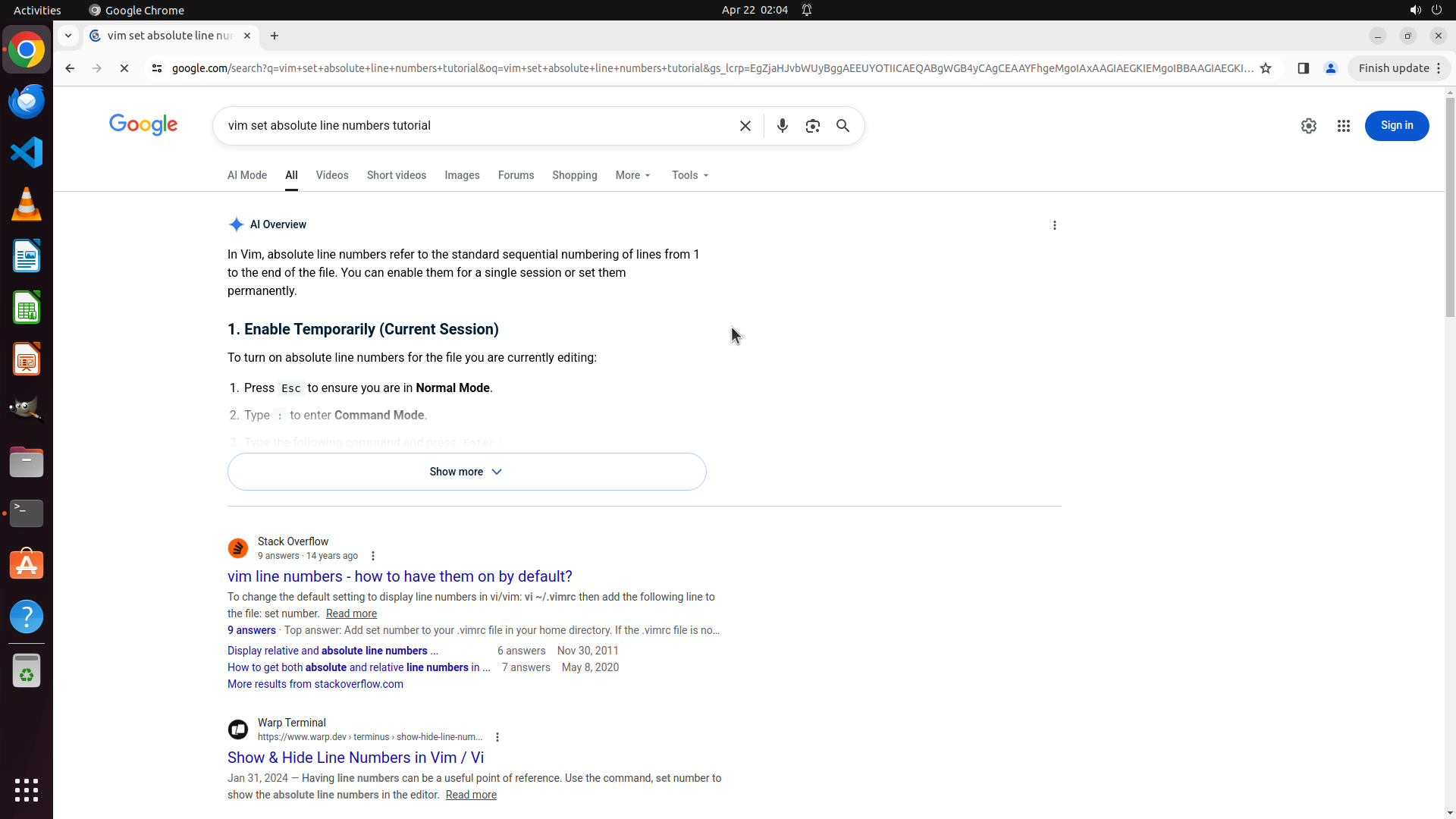Expand the More search filters dropdown

point(632,175)
